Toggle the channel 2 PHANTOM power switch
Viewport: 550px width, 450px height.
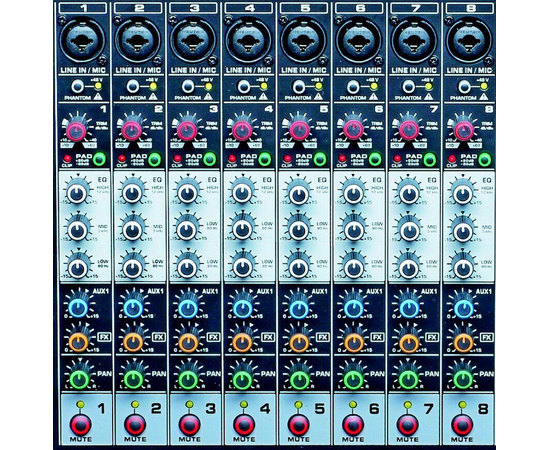click(133, 86)
